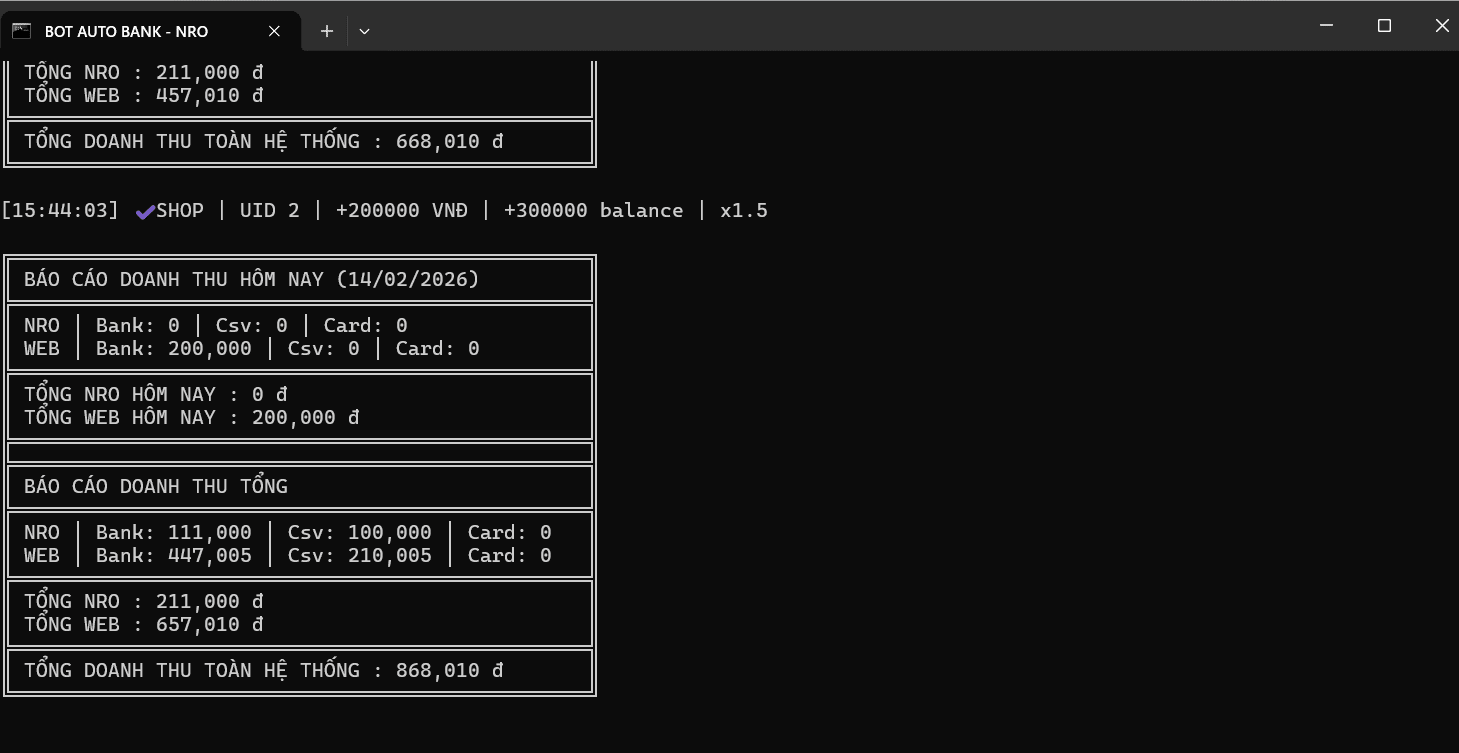The width and height of the screenshot is (1459, 753).
Task: Click the text "+200000 VNĐ"
Action: [x=402, y=210]
